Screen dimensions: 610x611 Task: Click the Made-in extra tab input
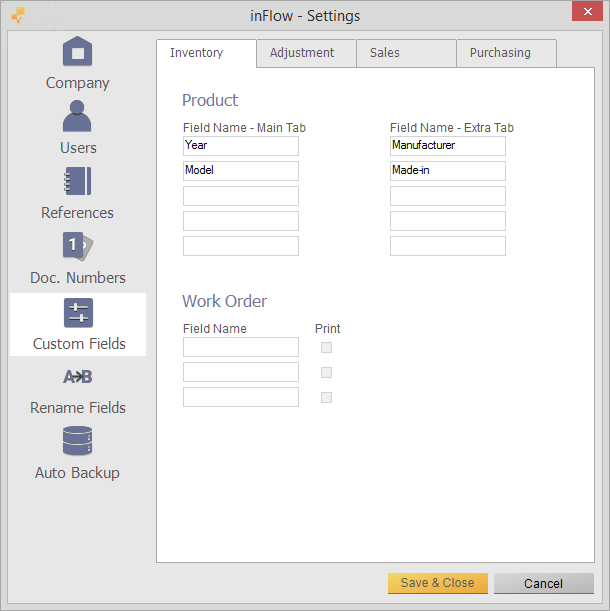click(448, 171)
